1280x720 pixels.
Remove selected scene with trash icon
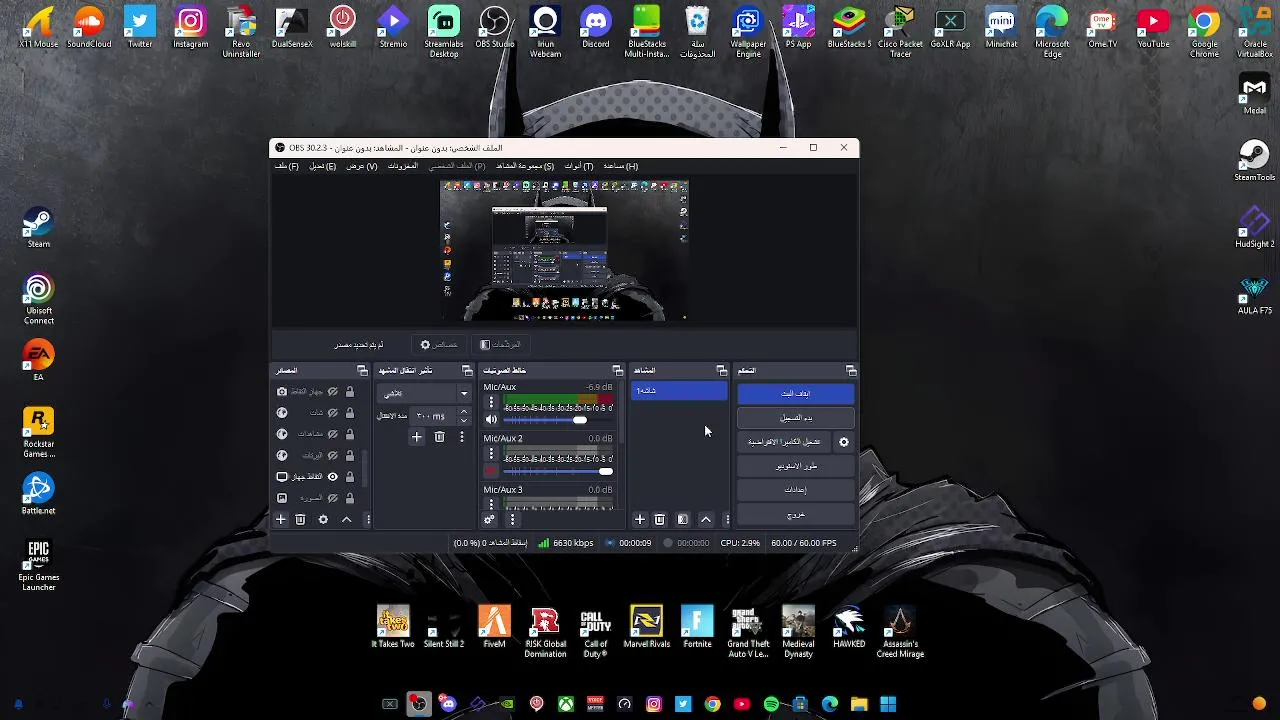pyautogui.click(x=660, y=520)
